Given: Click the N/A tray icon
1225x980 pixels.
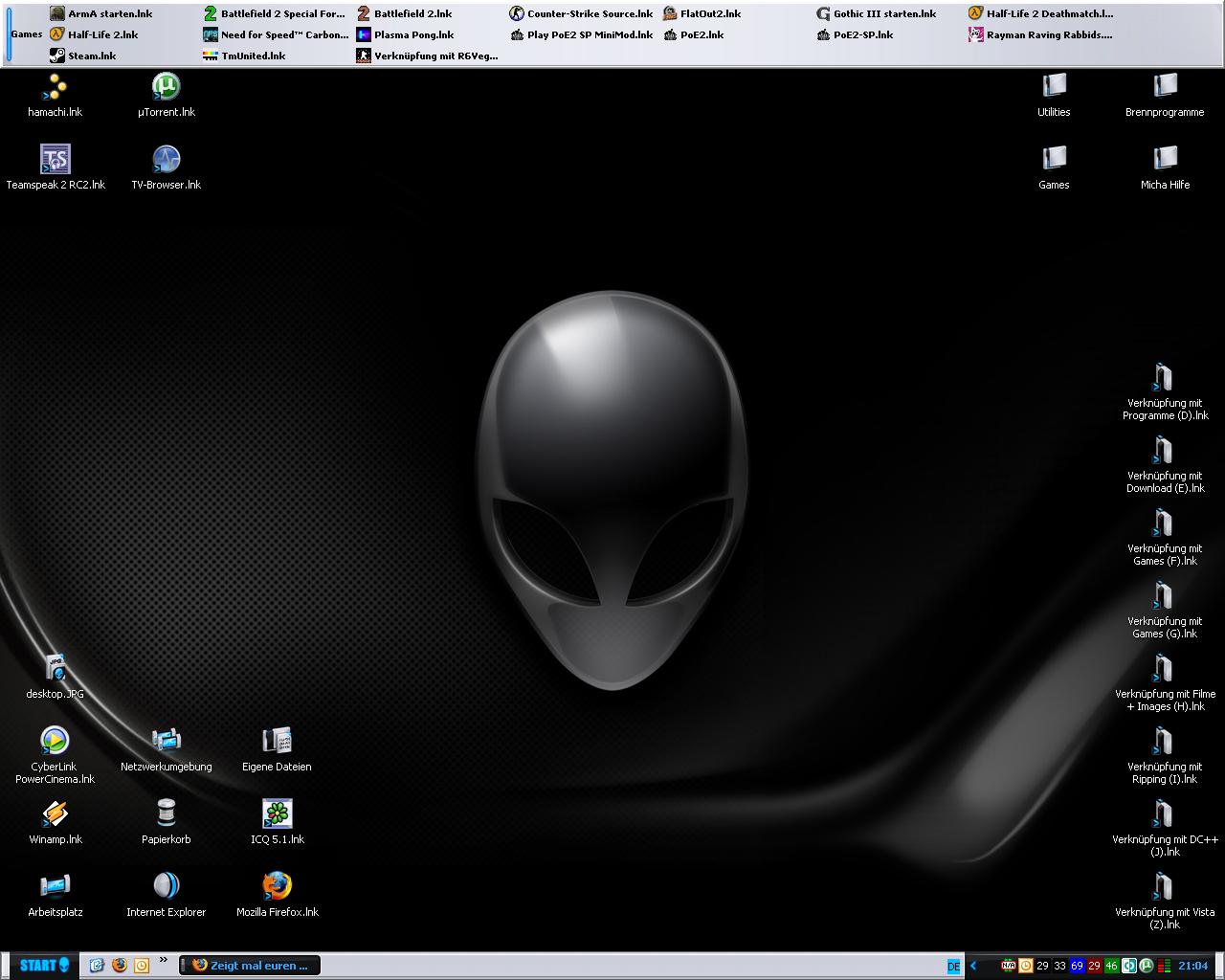Looking at the screenshot, I should point(1008,966).
